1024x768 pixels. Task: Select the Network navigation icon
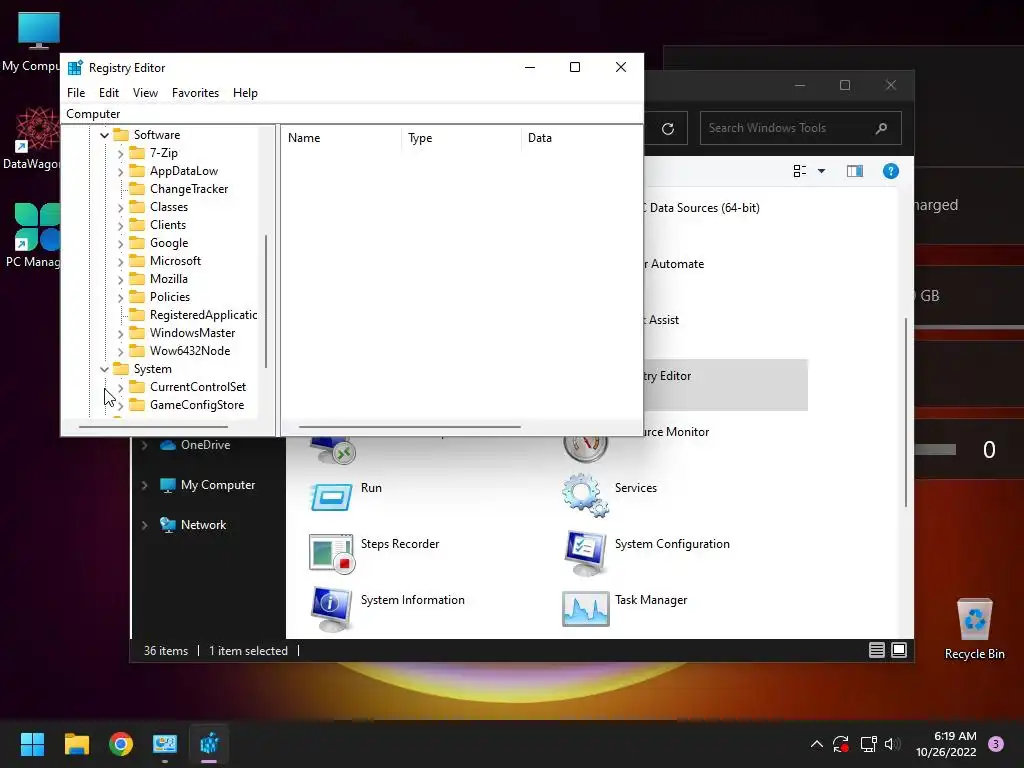pos(168,525)
